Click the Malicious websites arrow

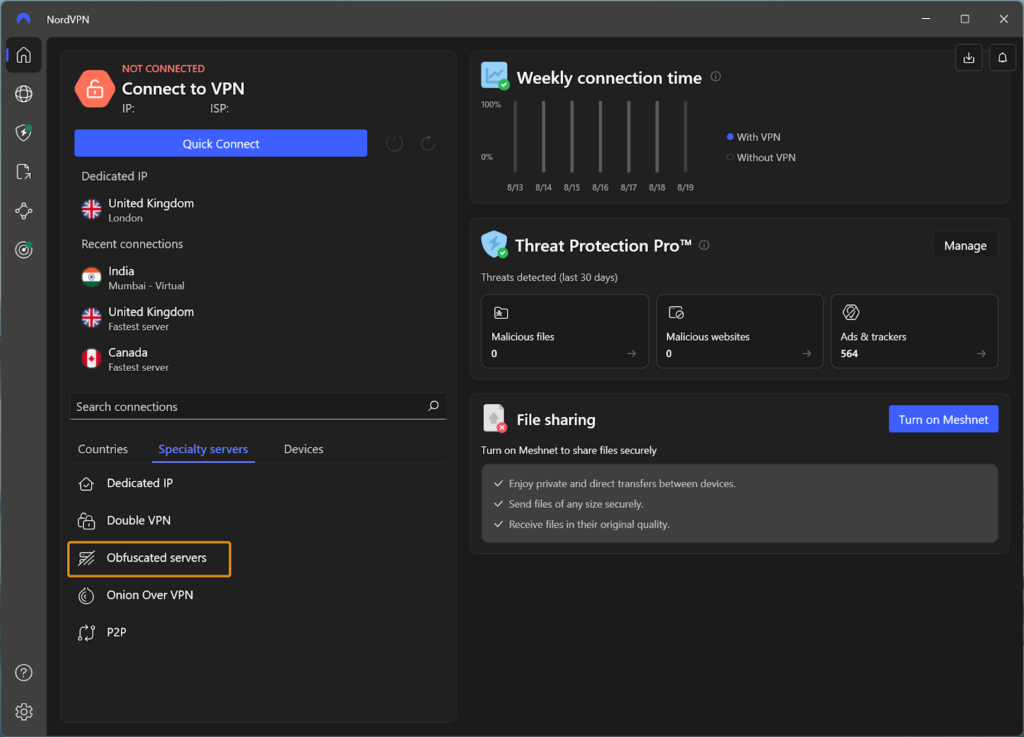click(x=807, y=353)
